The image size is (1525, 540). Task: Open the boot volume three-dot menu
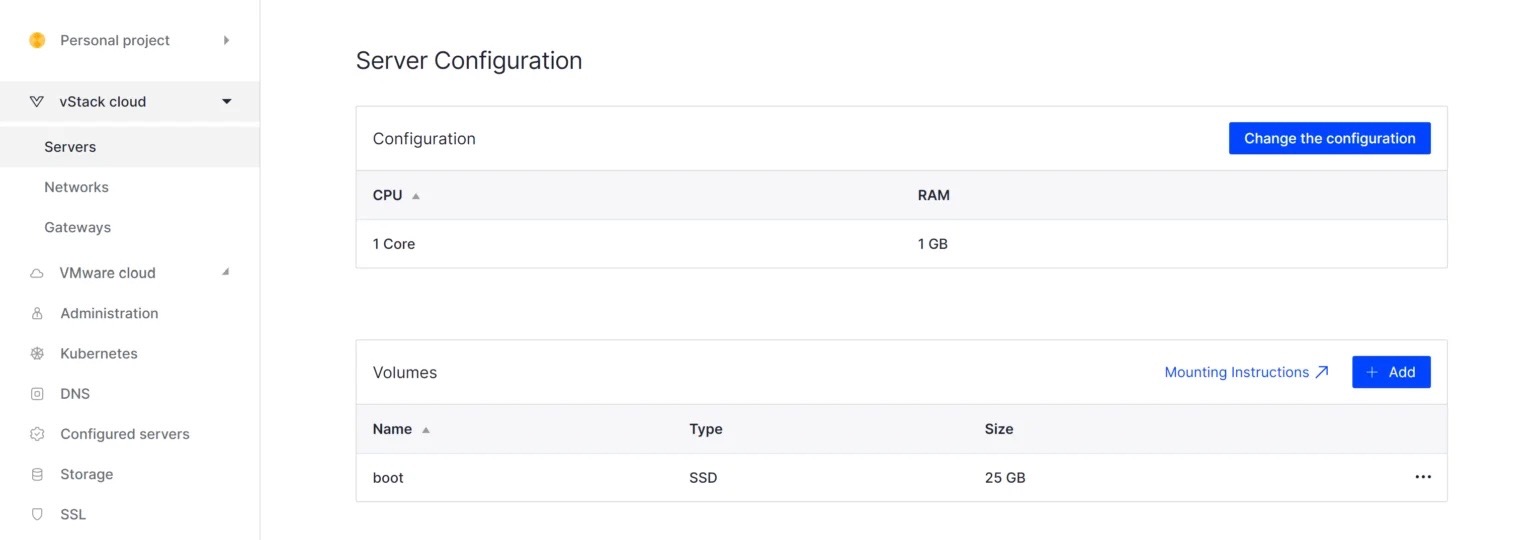(x=1423, y=478)
